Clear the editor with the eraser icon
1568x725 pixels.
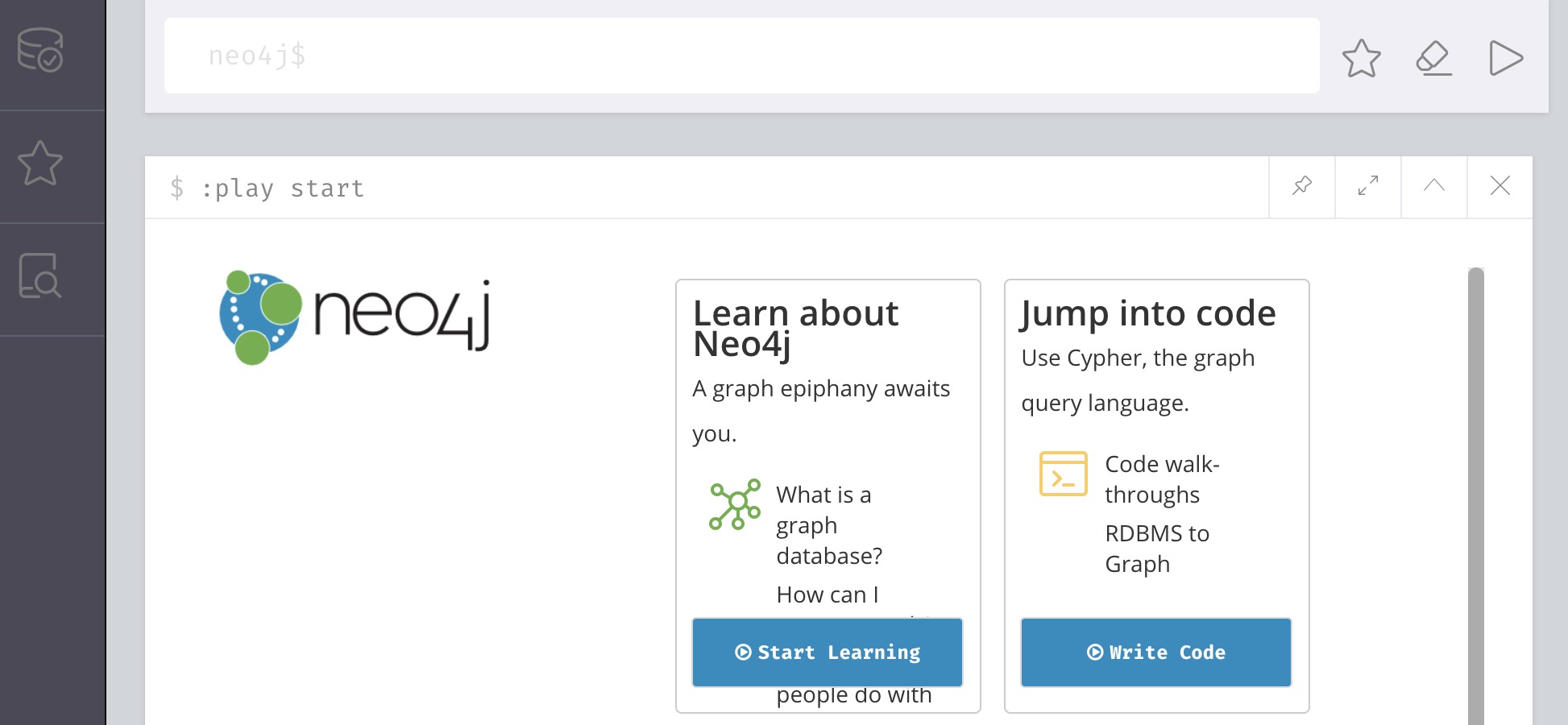tap(1434, 58)
